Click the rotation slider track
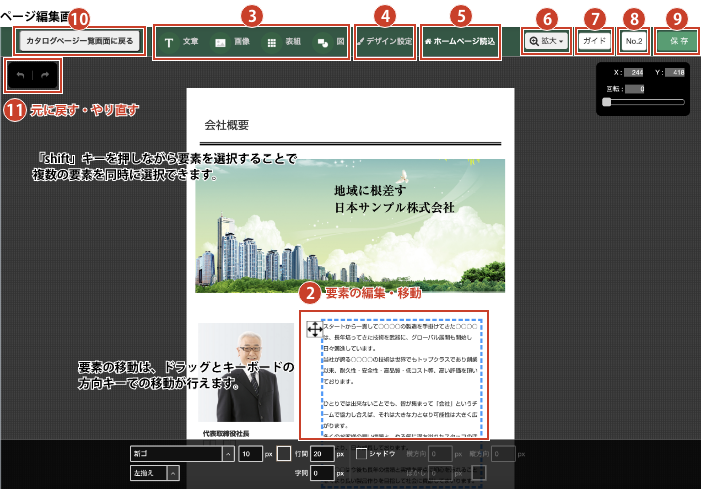Screen dimensions: 701x489 pyautogui.click(x=645, y=101)
